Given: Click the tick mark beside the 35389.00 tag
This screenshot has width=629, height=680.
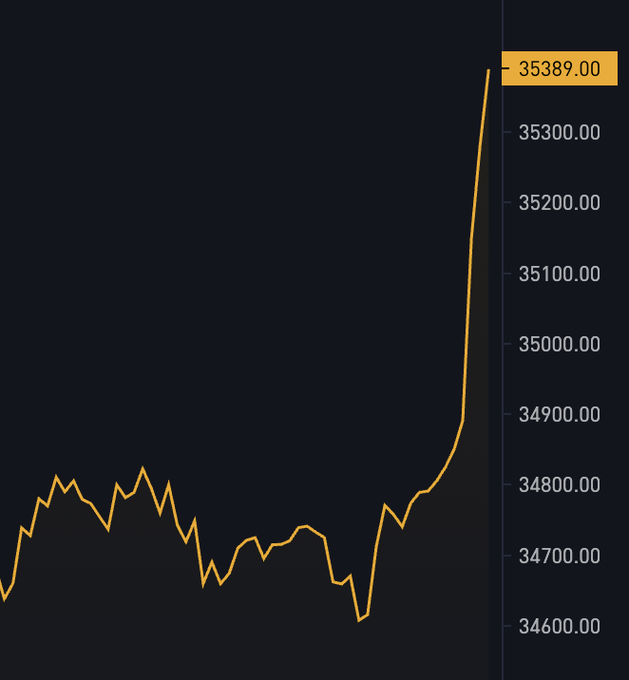Looking at the screenshot, I should [x=506, y=68].
